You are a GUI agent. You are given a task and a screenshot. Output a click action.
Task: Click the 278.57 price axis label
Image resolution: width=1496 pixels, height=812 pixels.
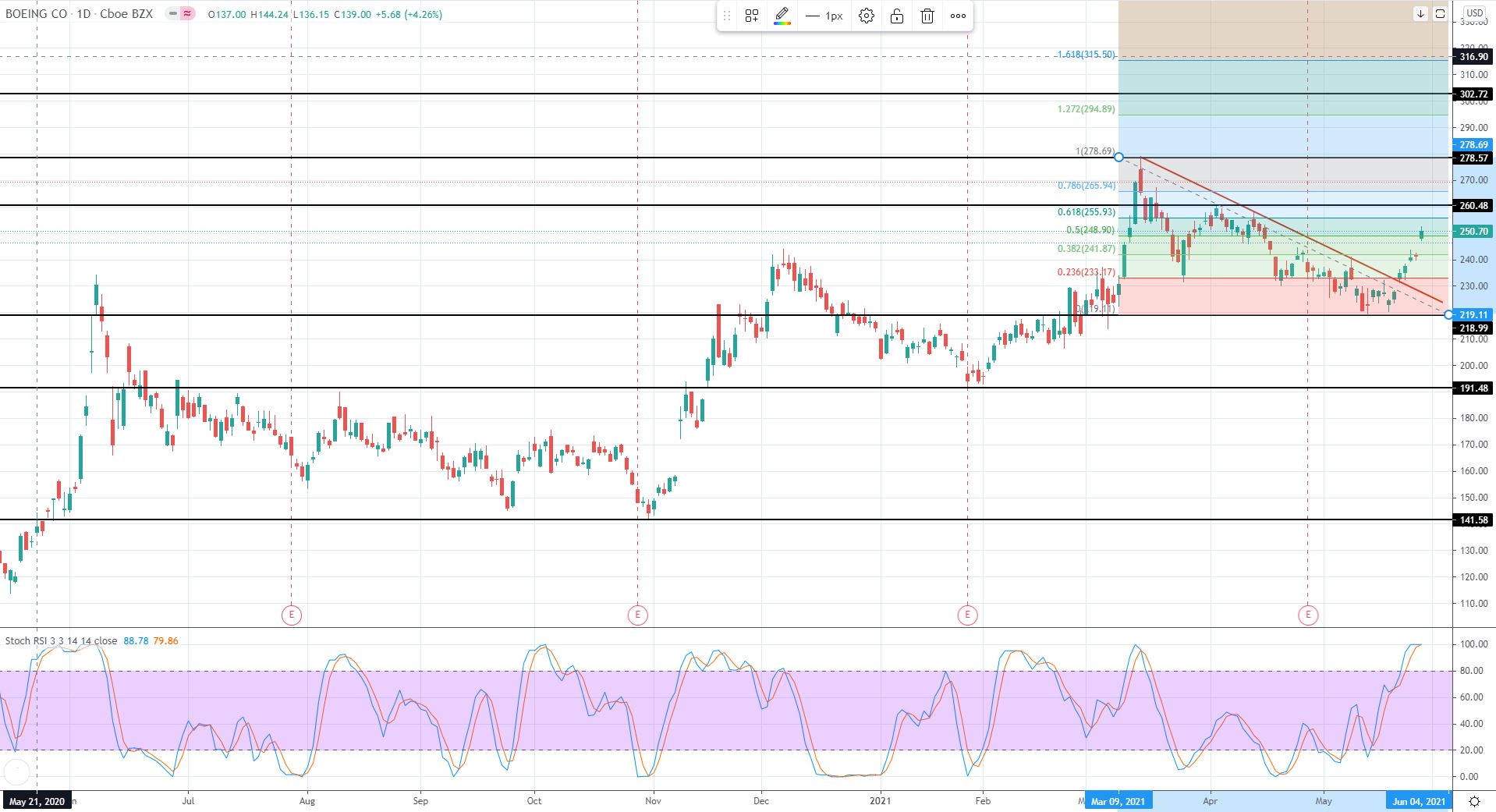1473,158
